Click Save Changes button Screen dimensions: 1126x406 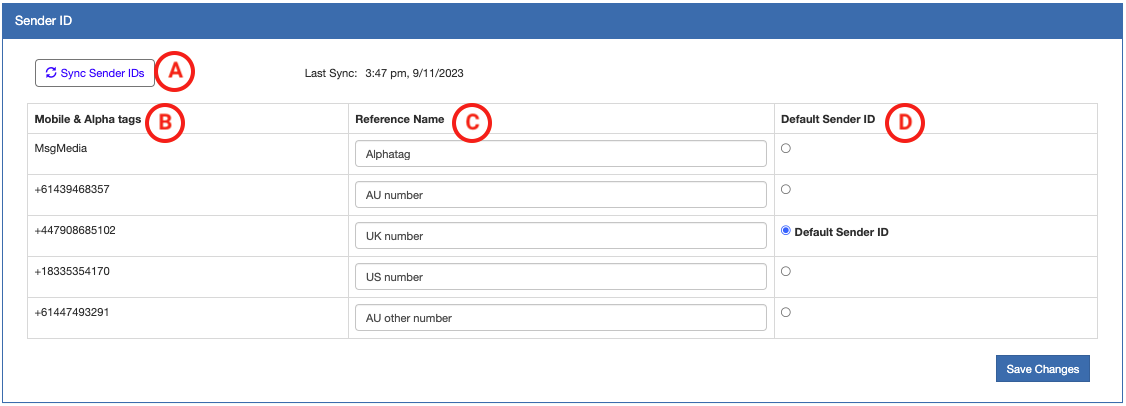[1043, 369]
